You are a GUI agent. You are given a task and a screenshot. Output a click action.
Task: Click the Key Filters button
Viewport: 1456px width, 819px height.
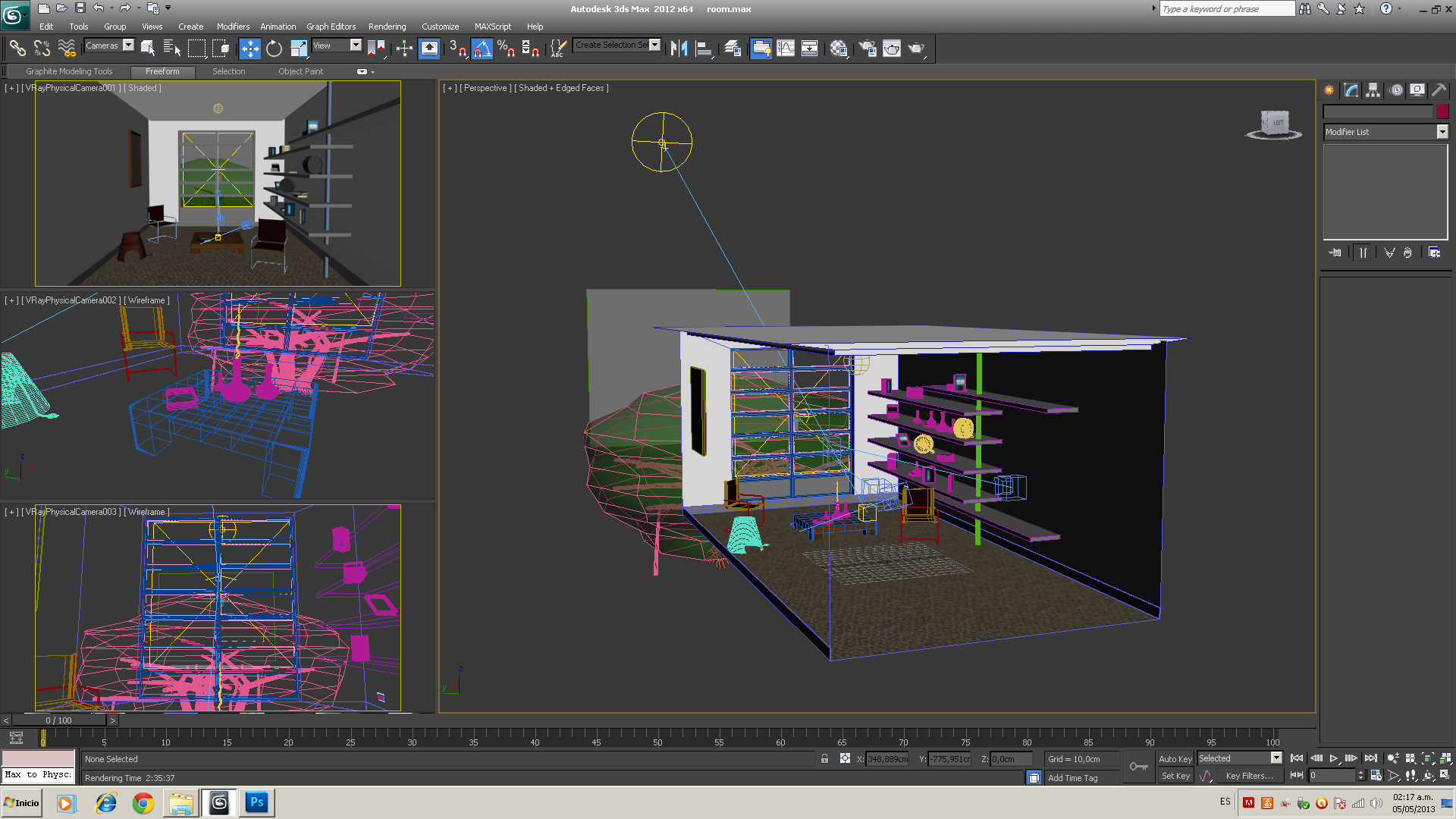(1248, 776)
